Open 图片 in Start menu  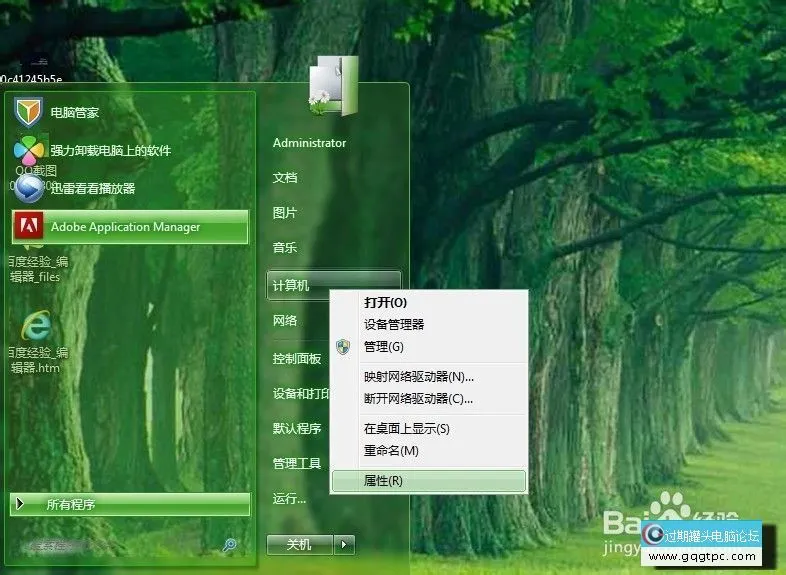pos(285,213)
